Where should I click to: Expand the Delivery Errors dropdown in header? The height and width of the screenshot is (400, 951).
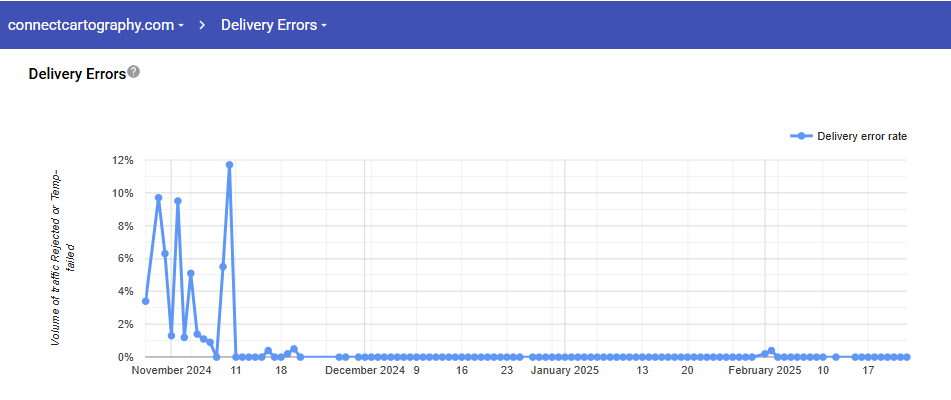(x=274, y=25)
